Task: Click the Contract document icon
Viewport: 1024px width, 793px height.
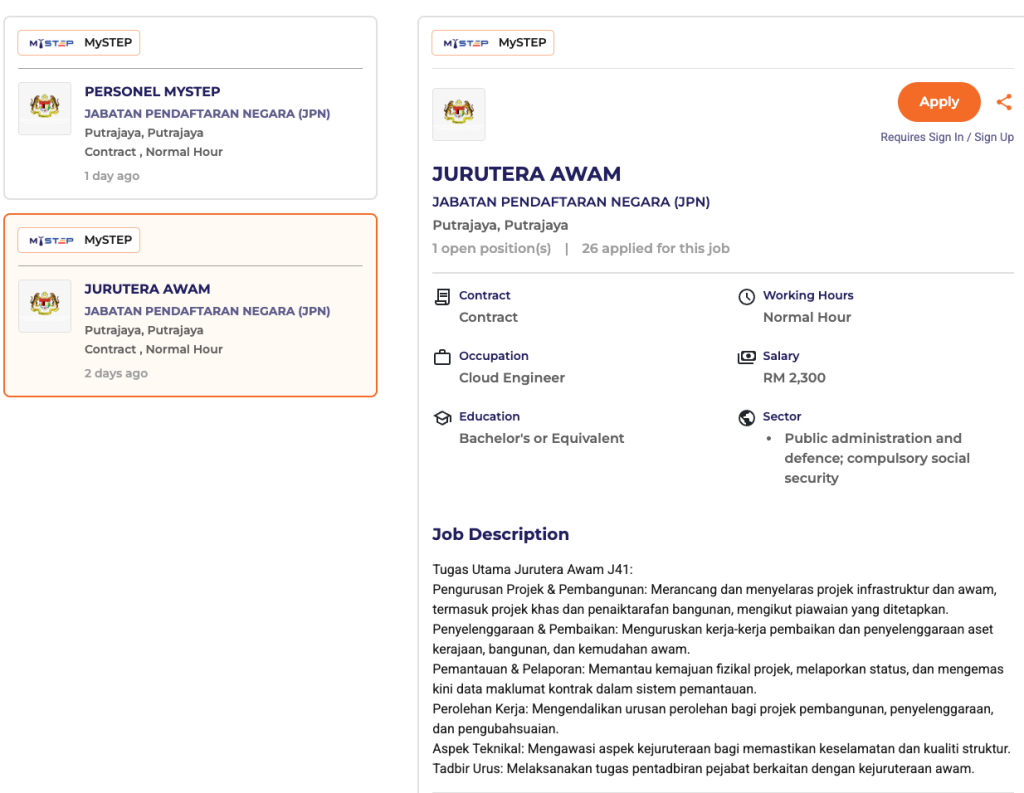Action: click(x=442, y=297)
